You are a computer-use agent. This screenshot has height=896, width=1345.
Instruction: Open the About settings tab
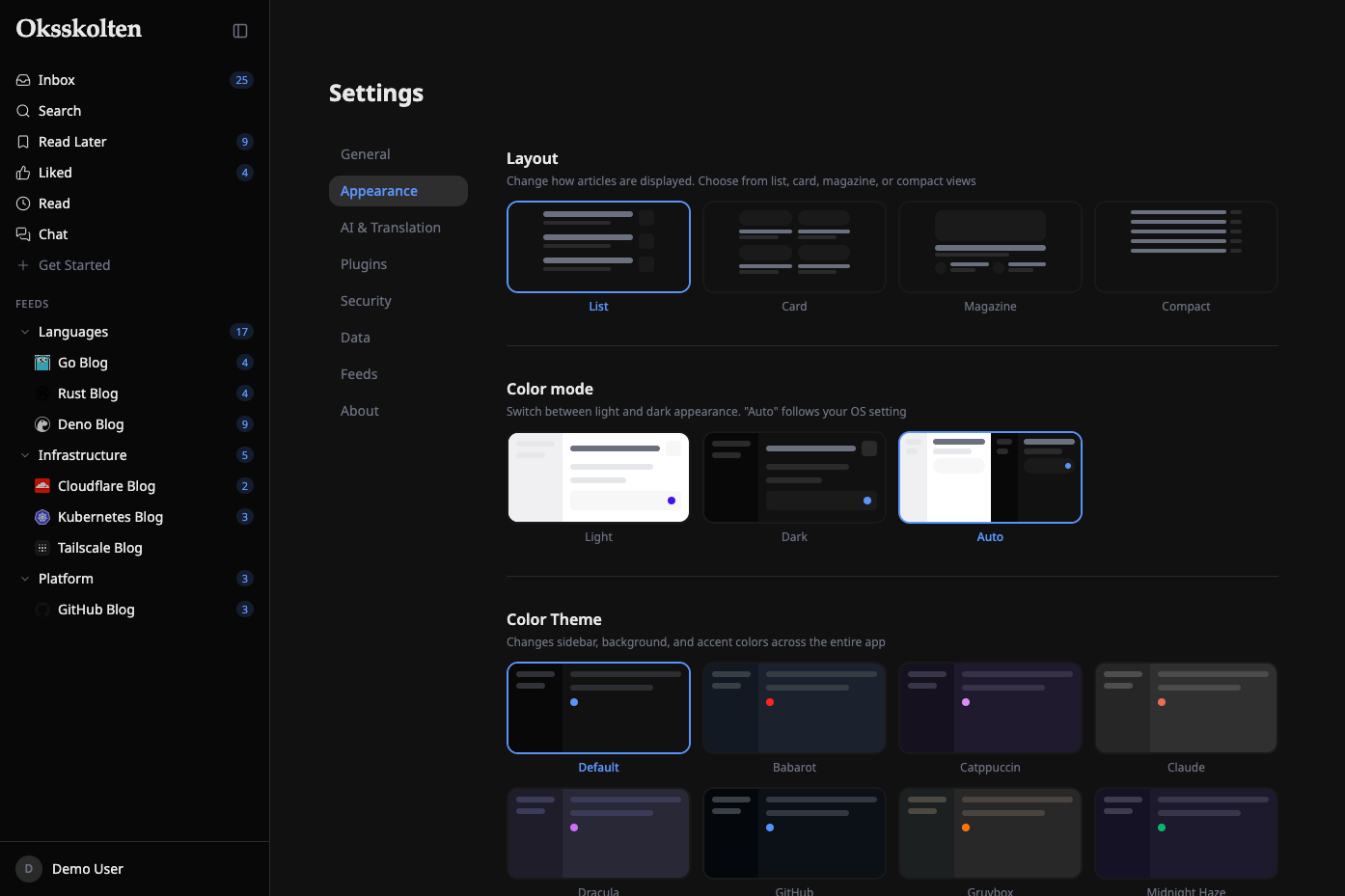[398, 411]
